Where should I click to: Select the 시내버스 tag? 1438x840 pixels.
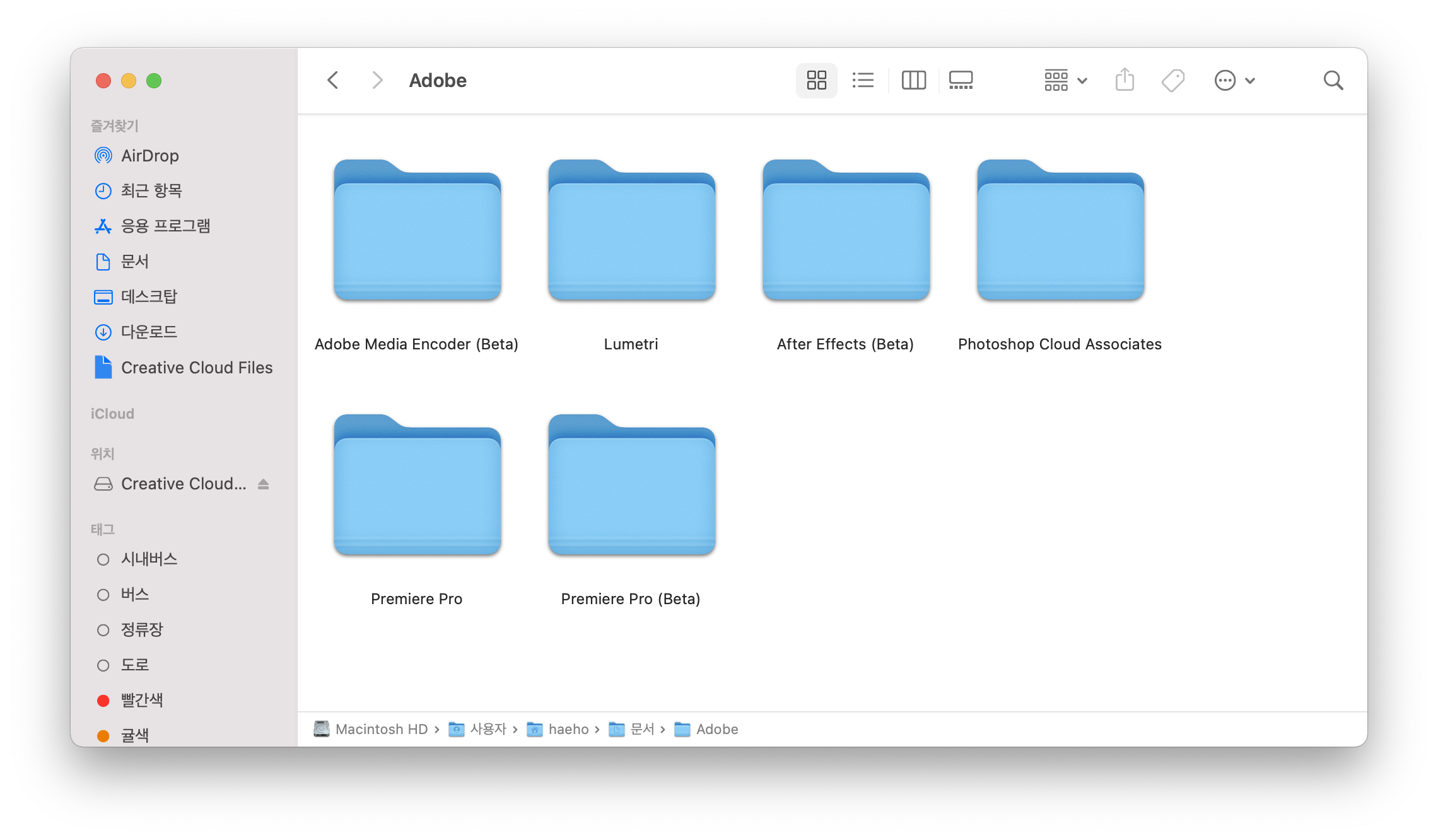point(149,559)
